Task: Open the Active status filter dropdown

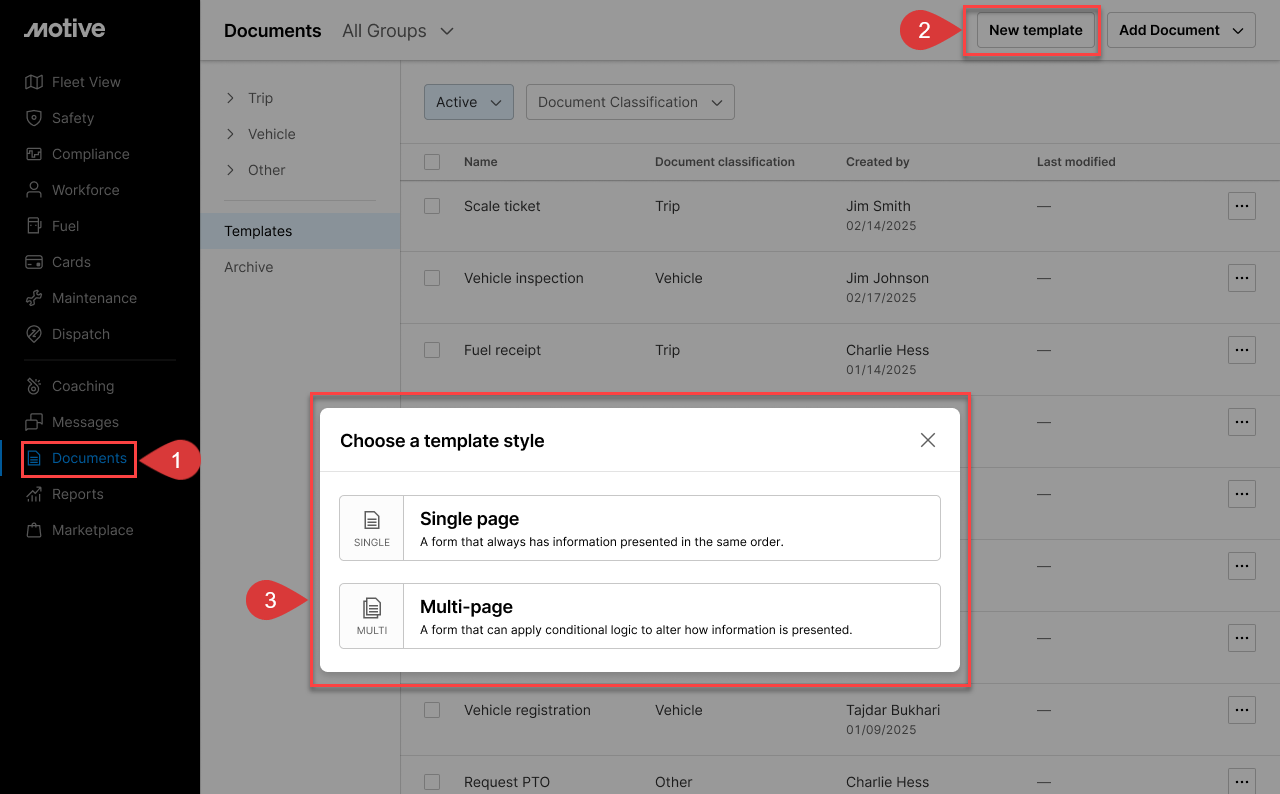Action: (469, 102)
